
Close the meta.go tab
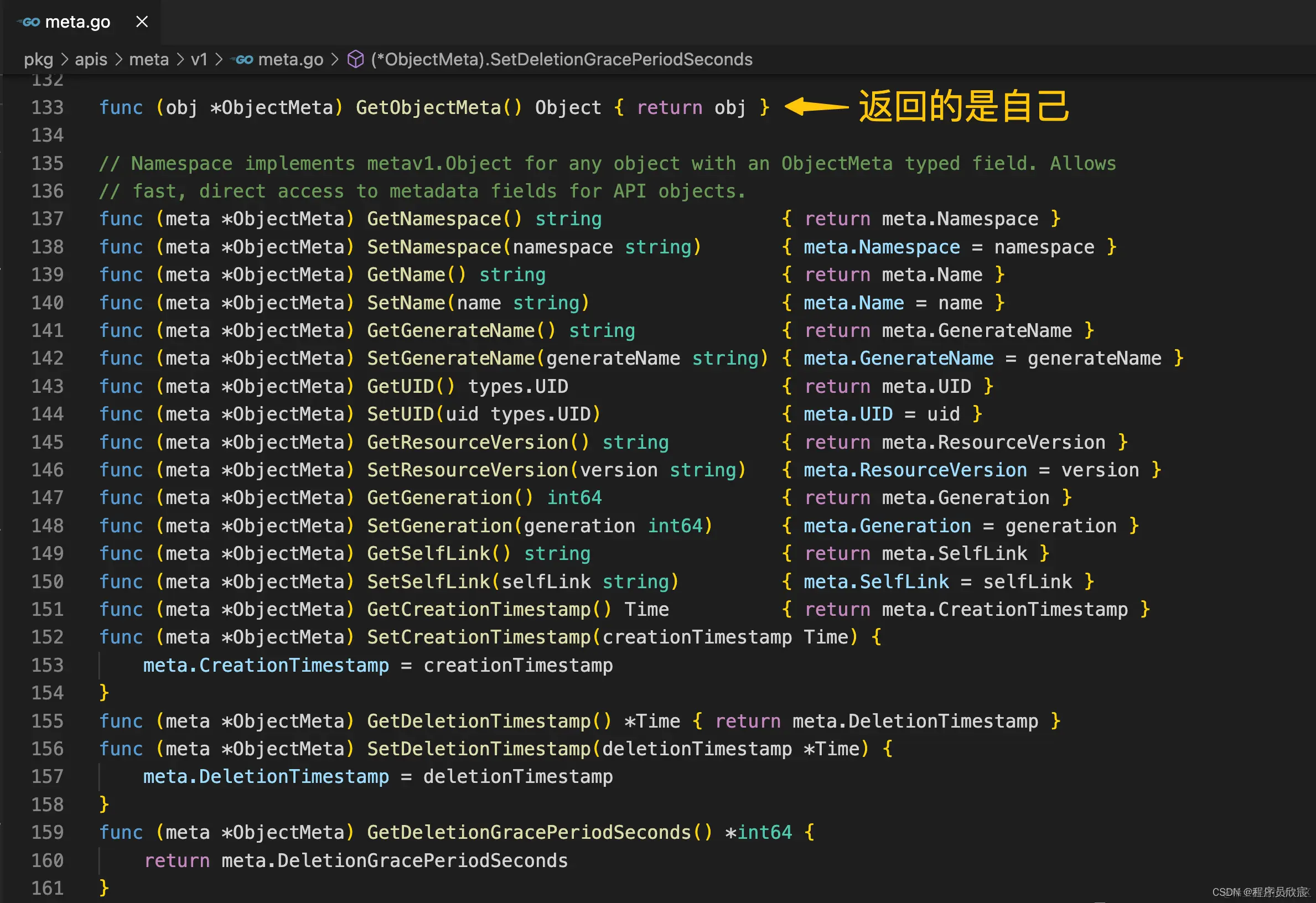tap(142, 22)
